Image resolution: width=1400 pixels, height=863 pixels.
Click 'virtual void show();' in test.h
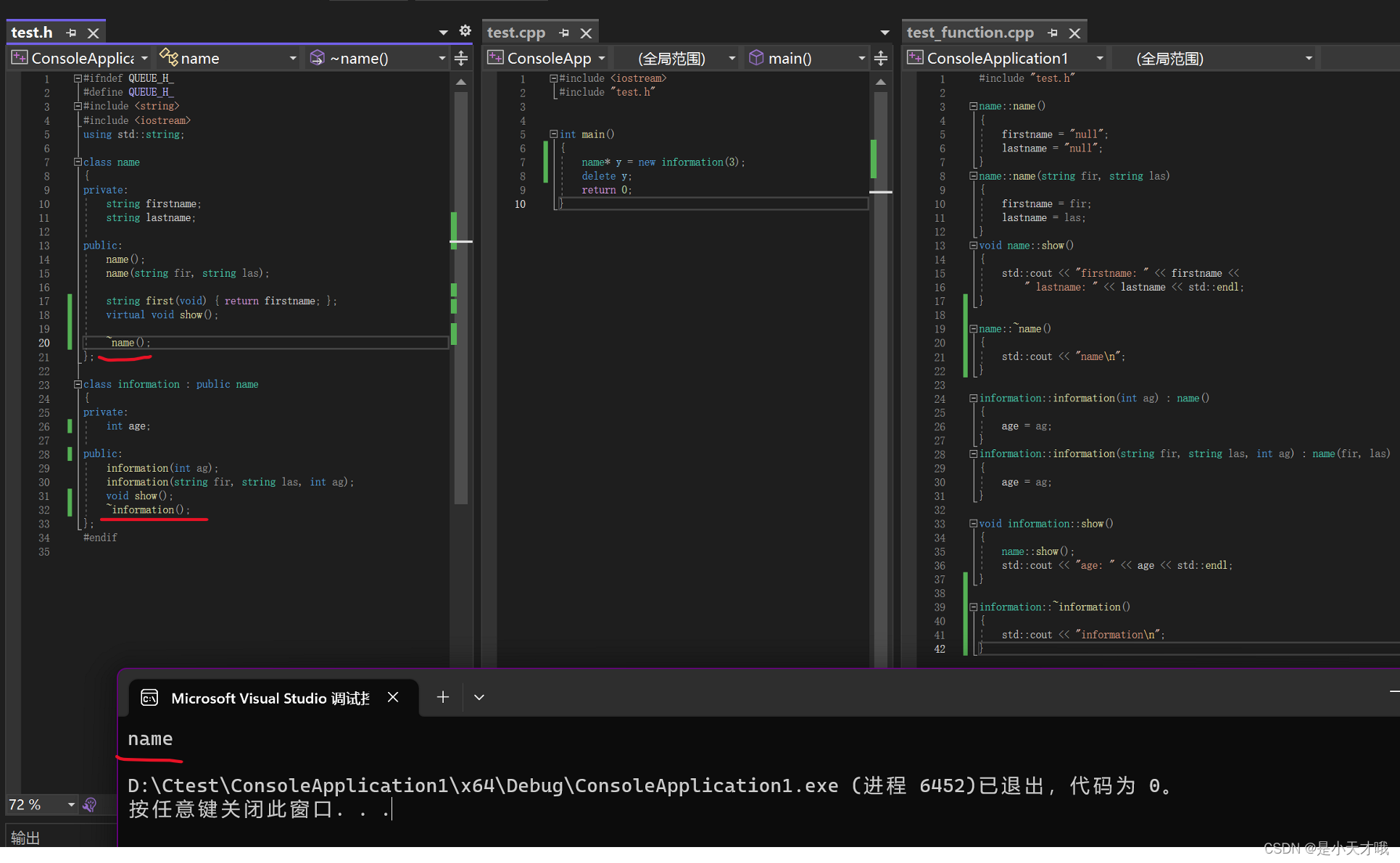tap(162, 315)
